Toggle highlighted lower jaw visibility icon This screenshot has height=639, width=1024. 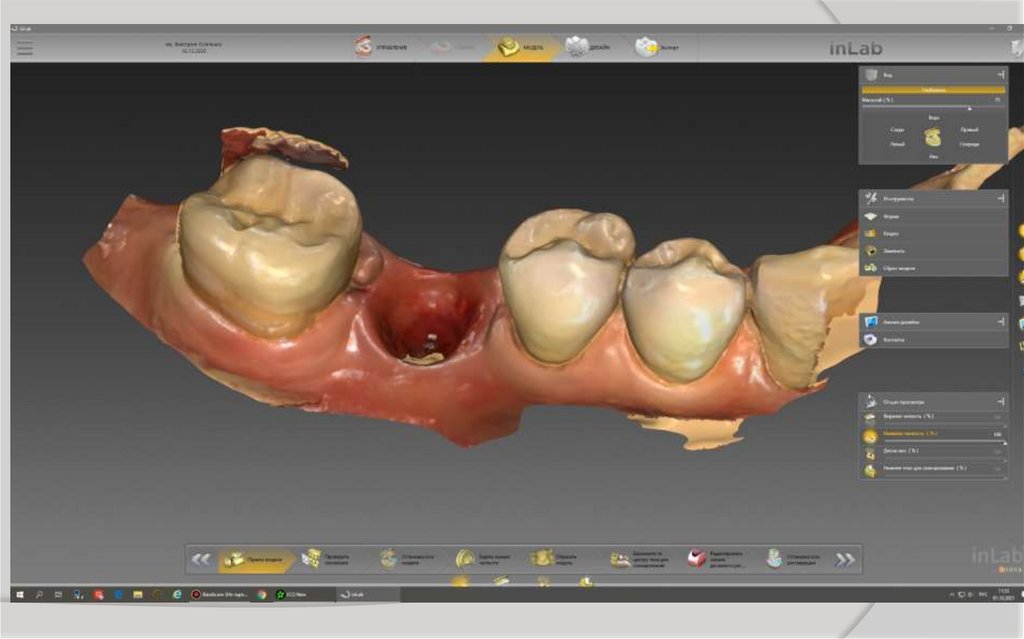870,436
